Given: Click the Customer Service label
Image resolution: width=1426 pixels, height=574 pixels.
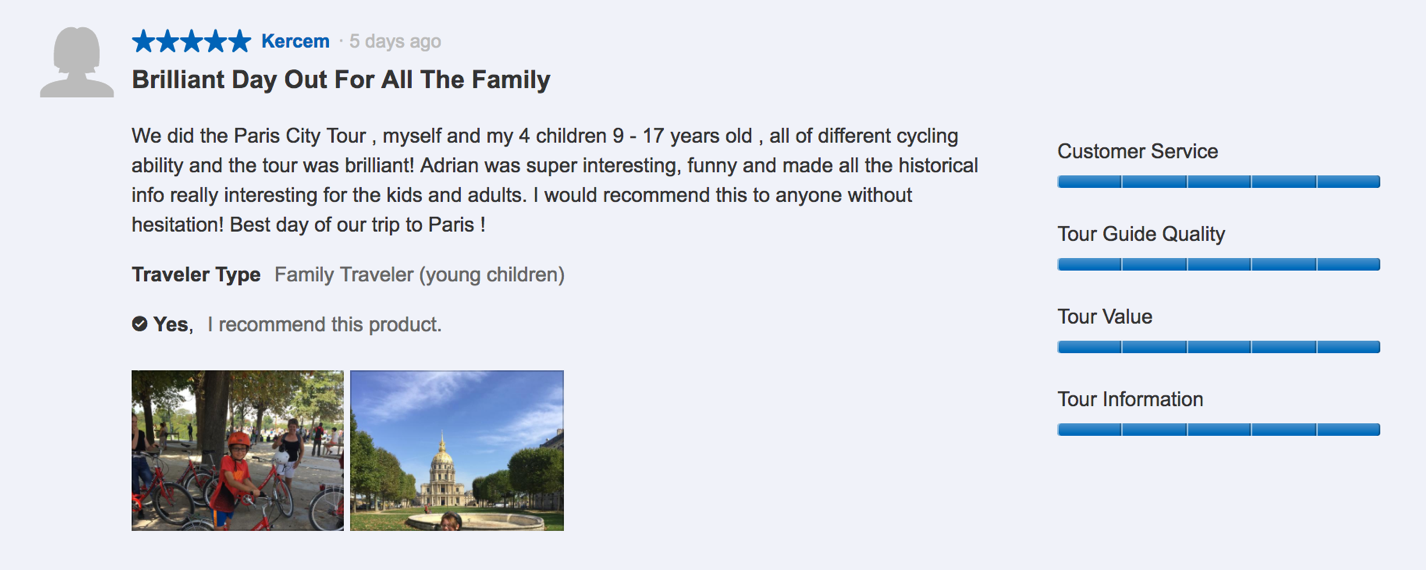Looking at the screenshot, I should (1138, 151).
